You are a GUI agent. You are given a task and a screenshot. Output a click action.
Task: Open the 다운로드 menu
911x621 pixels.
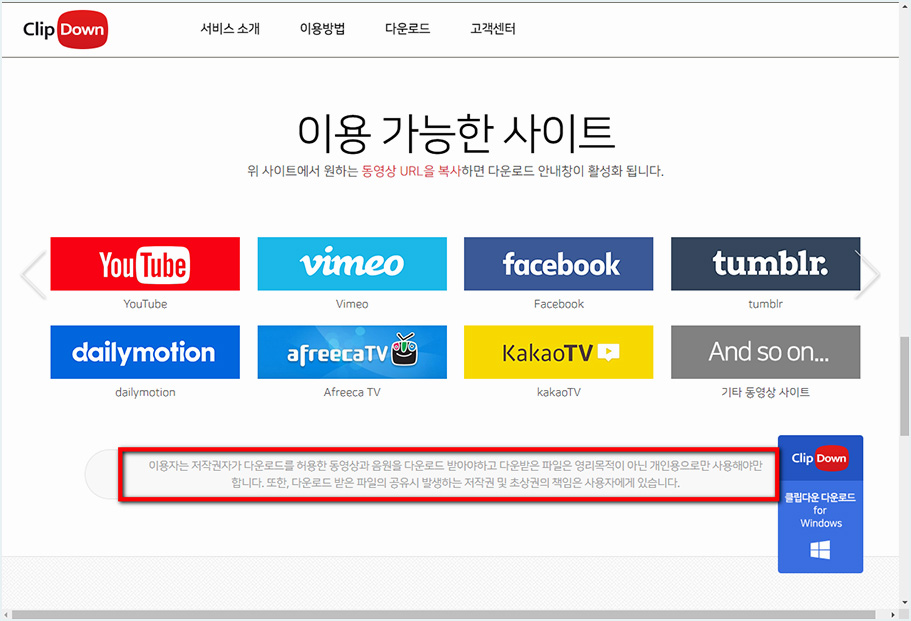[407, 28]
